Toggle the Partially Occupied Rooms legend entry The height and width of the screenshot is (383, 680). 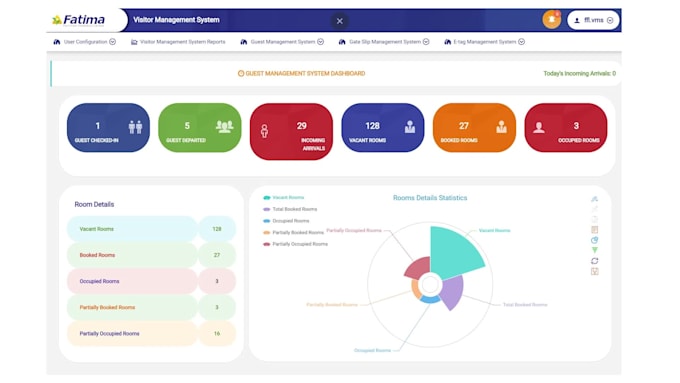tap(295, 244)
